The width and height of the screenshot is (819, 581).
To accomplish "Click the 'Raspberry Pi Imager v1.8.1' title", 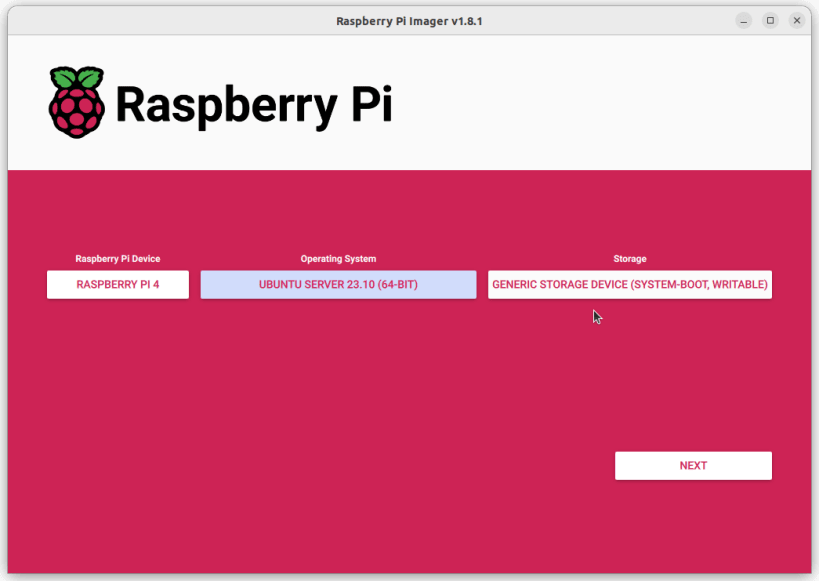I will click(409, 21).
